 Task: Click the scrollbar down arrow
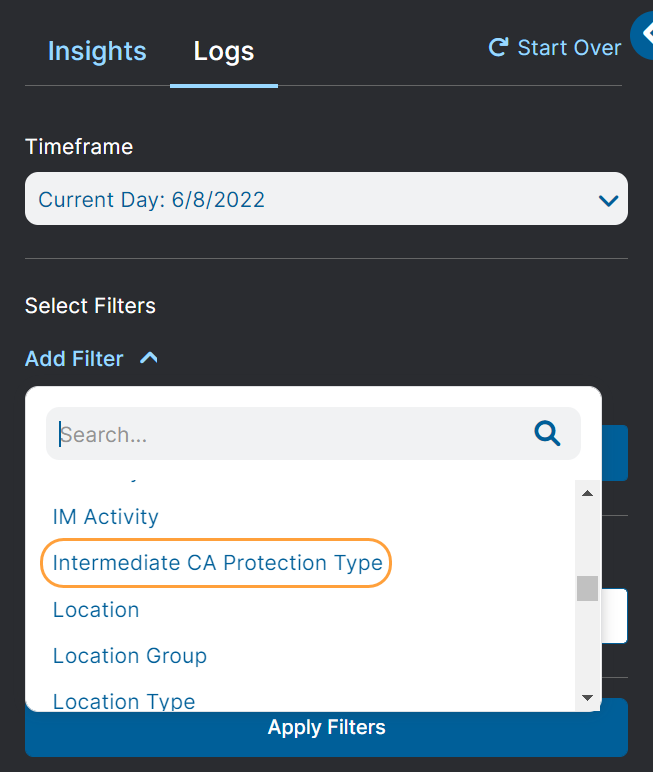tap(587, 697)
